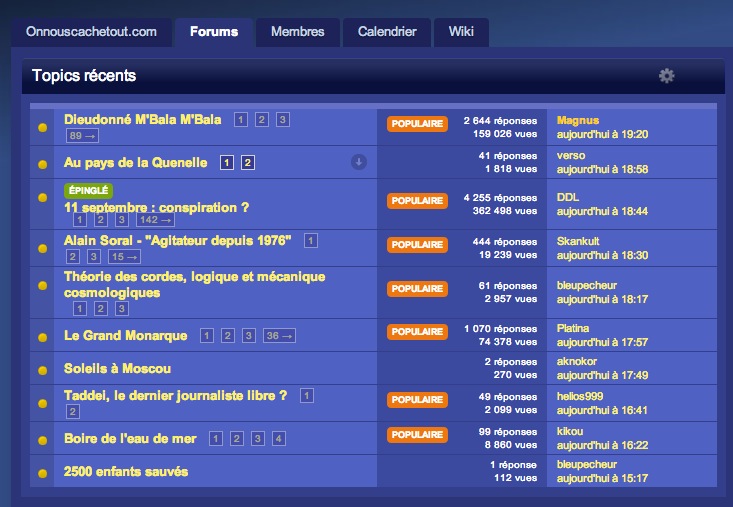Click yellow status dot beside Soleils à Moscou

click(x=43, y=371)
